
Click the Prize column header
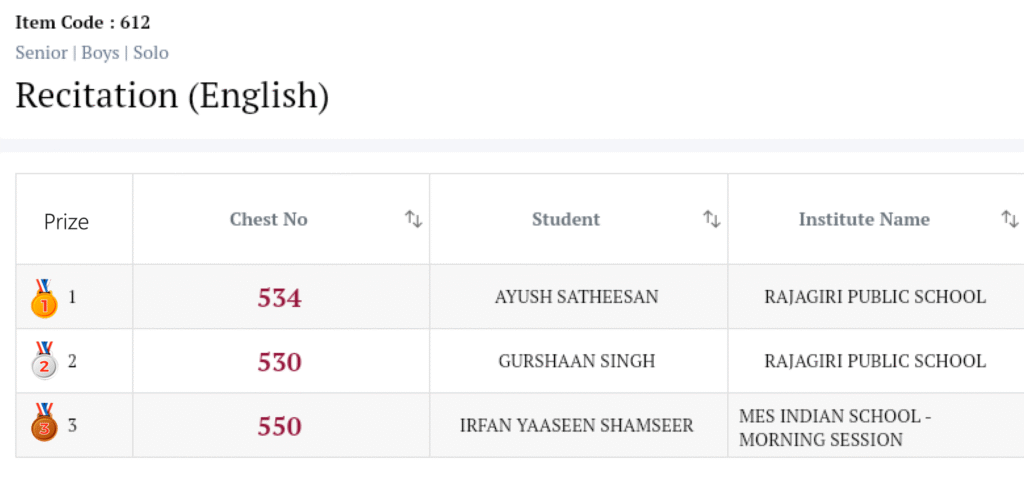[66, 222]
